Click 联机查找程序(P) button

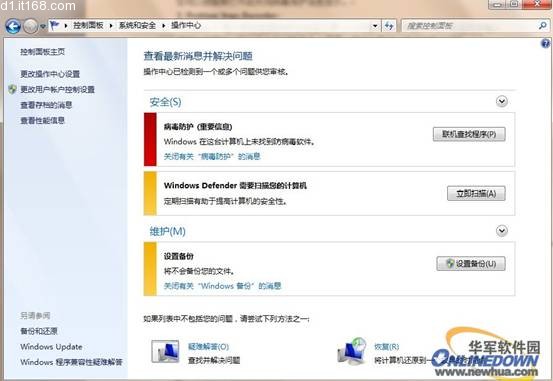469,134
